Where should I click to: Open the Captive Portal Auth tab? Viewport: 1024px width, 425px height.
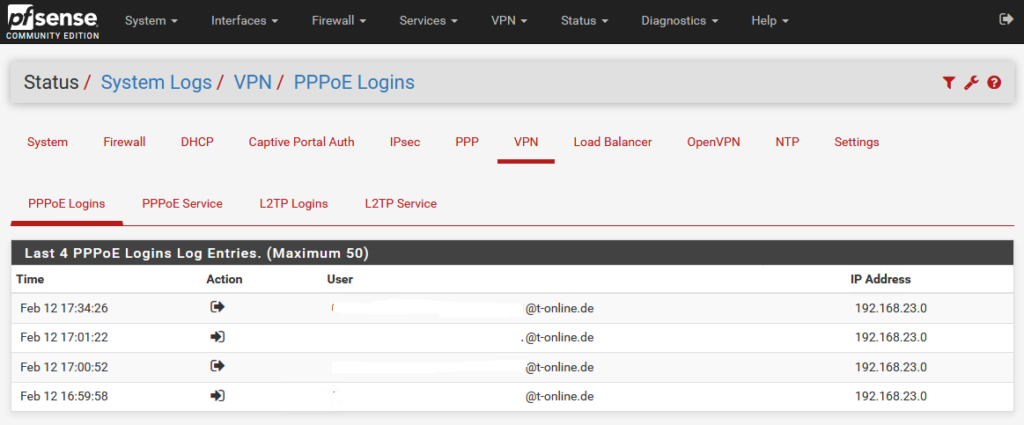click(x=301, y=142)
